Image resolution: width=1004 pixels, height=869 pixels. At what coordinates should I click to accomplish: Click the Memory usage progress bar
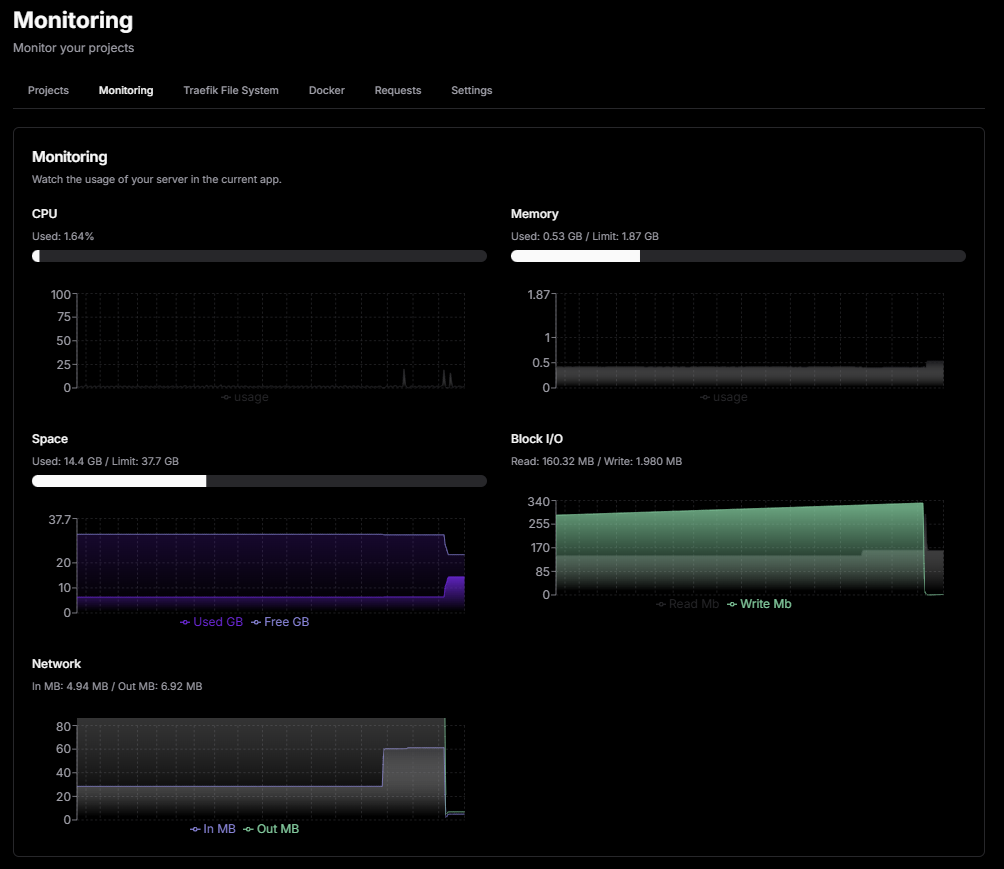tap(738, 256)
